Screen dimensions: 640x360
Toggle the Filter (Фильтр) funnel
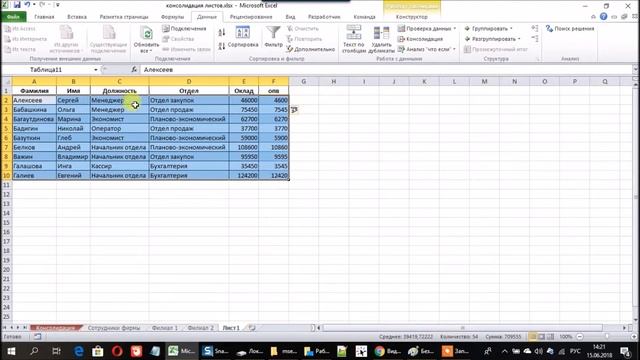pos(273,37)
